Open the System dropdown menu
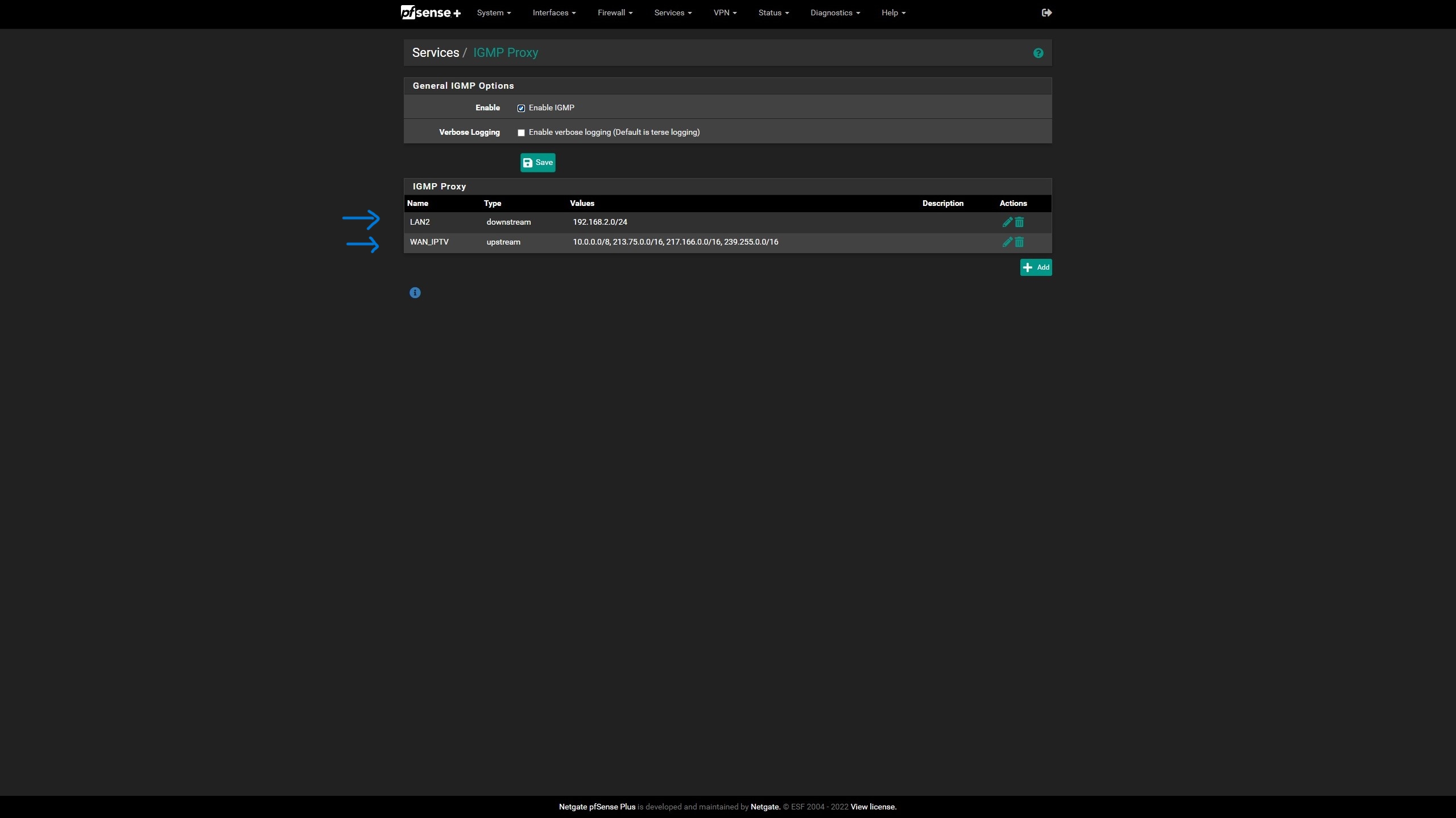 coord(493,13)
